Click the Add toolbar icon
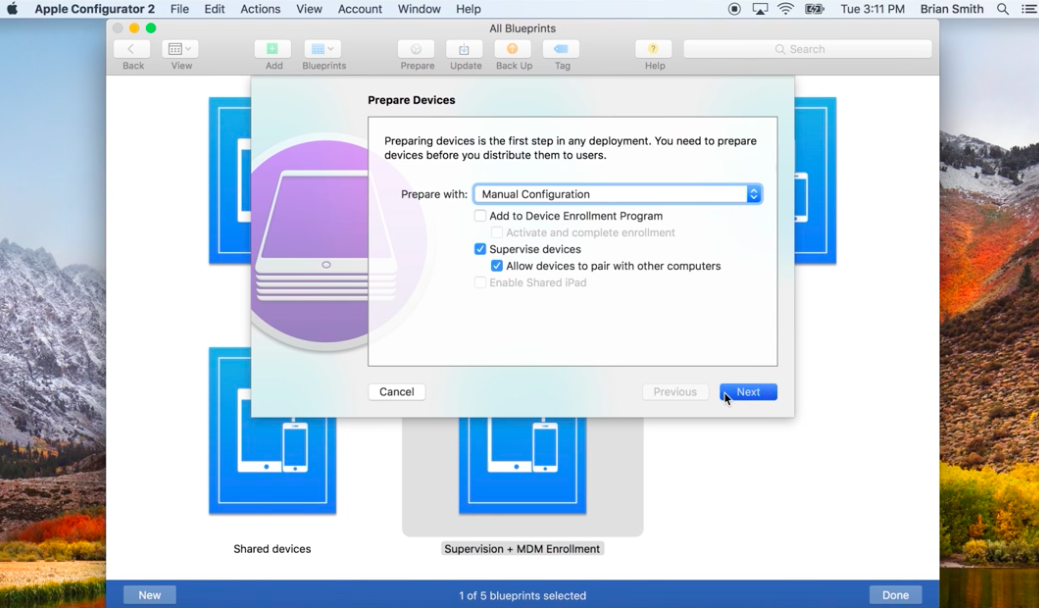 [x=273, y=49]
